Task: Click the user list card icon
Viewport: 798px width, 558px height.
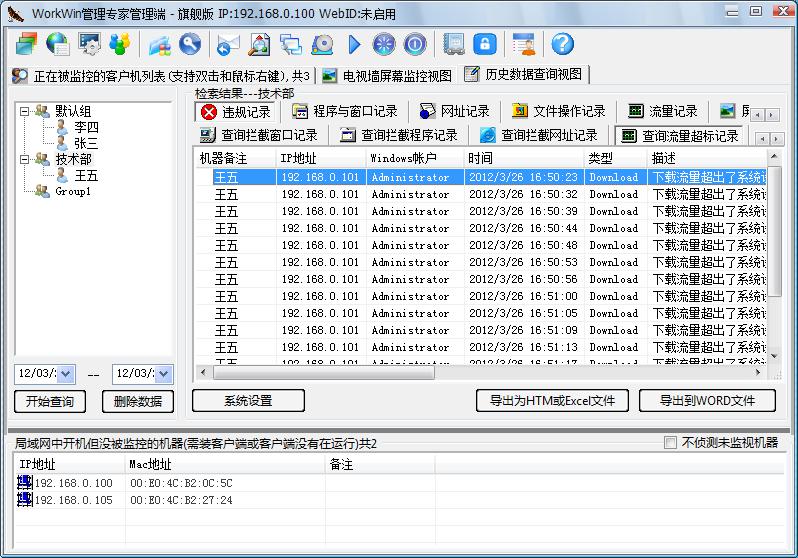Action: click(524, 44)
